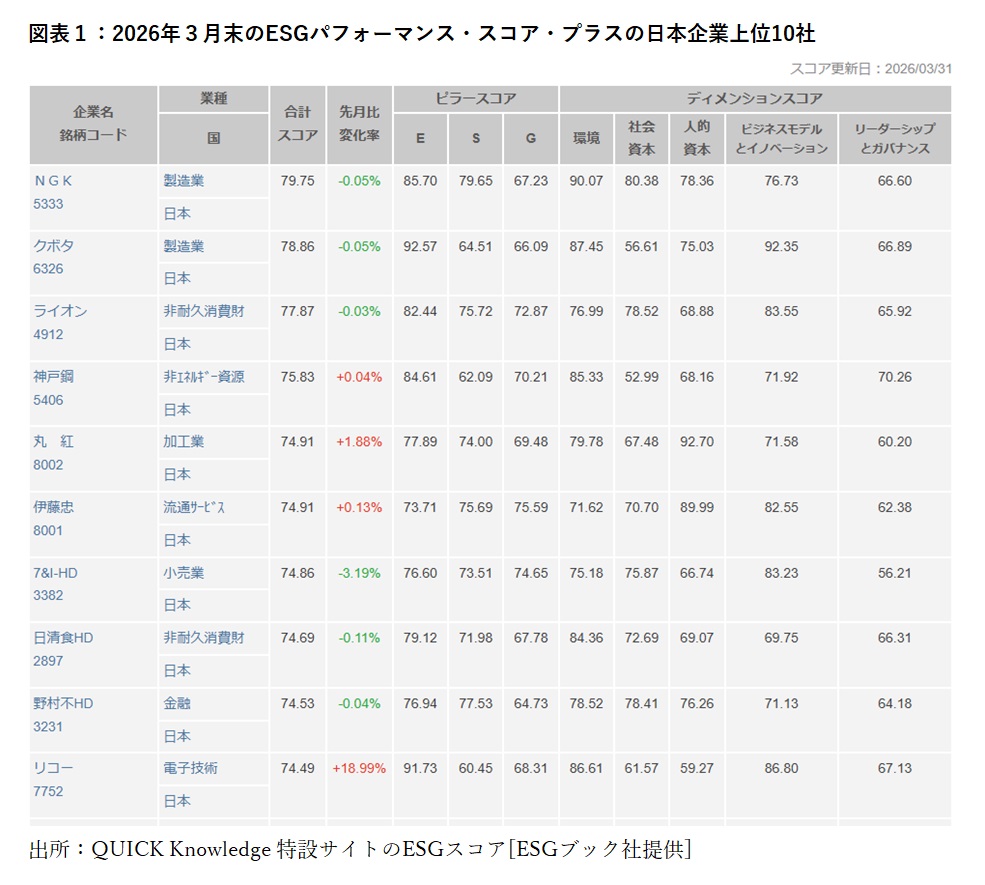This screenshot has height=885, width=985.
Task: Select the リコー company link
Action: (53, 770)
